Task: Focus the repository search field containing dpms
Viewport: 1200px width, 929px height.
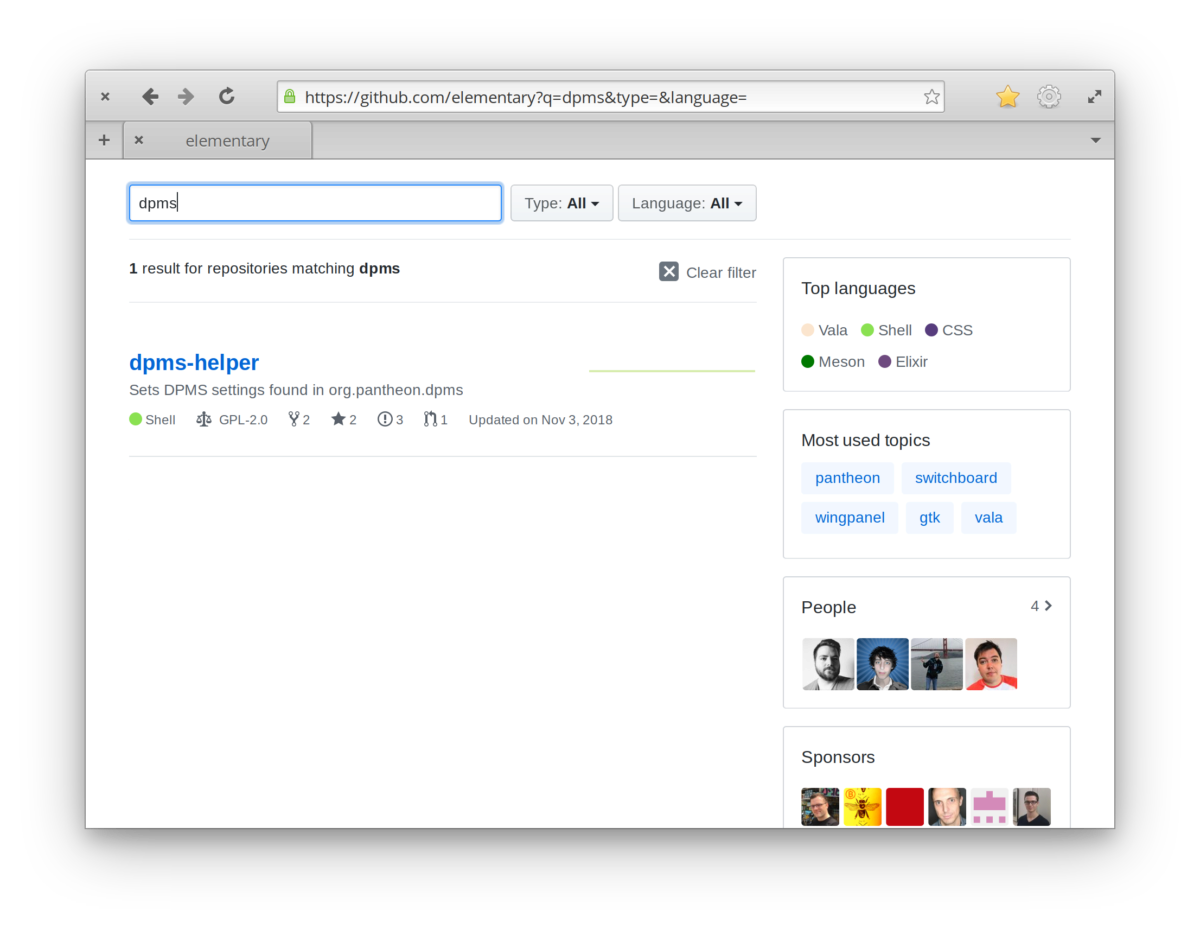Action: tap(315, 203)
